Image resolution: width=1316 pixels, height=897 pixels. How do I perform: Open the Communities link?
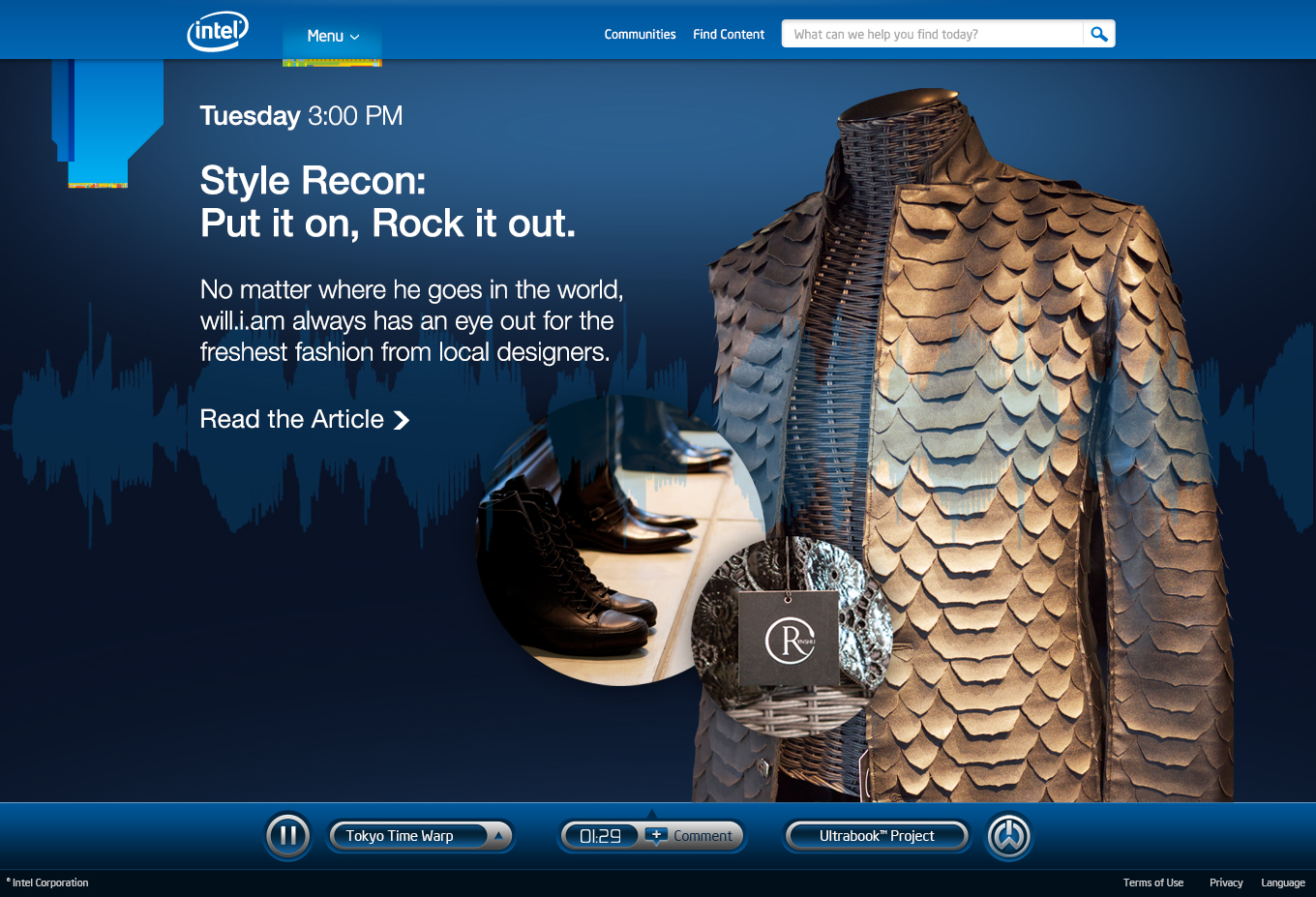tap(640, 34)
